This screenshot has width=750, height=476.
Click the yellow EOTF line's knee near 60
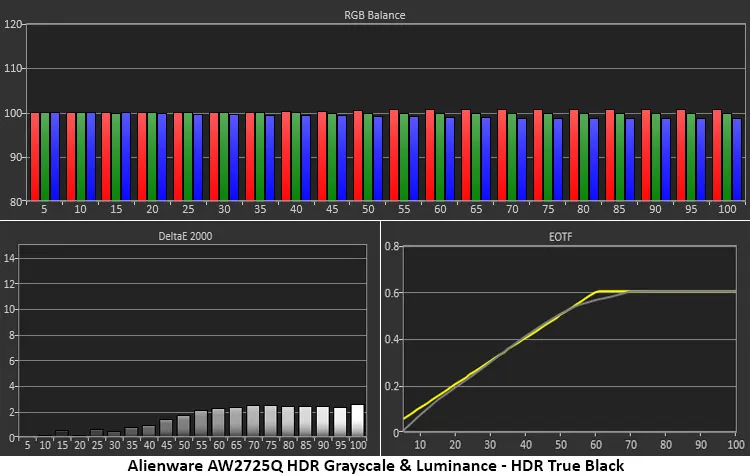[x=597, y=292]
